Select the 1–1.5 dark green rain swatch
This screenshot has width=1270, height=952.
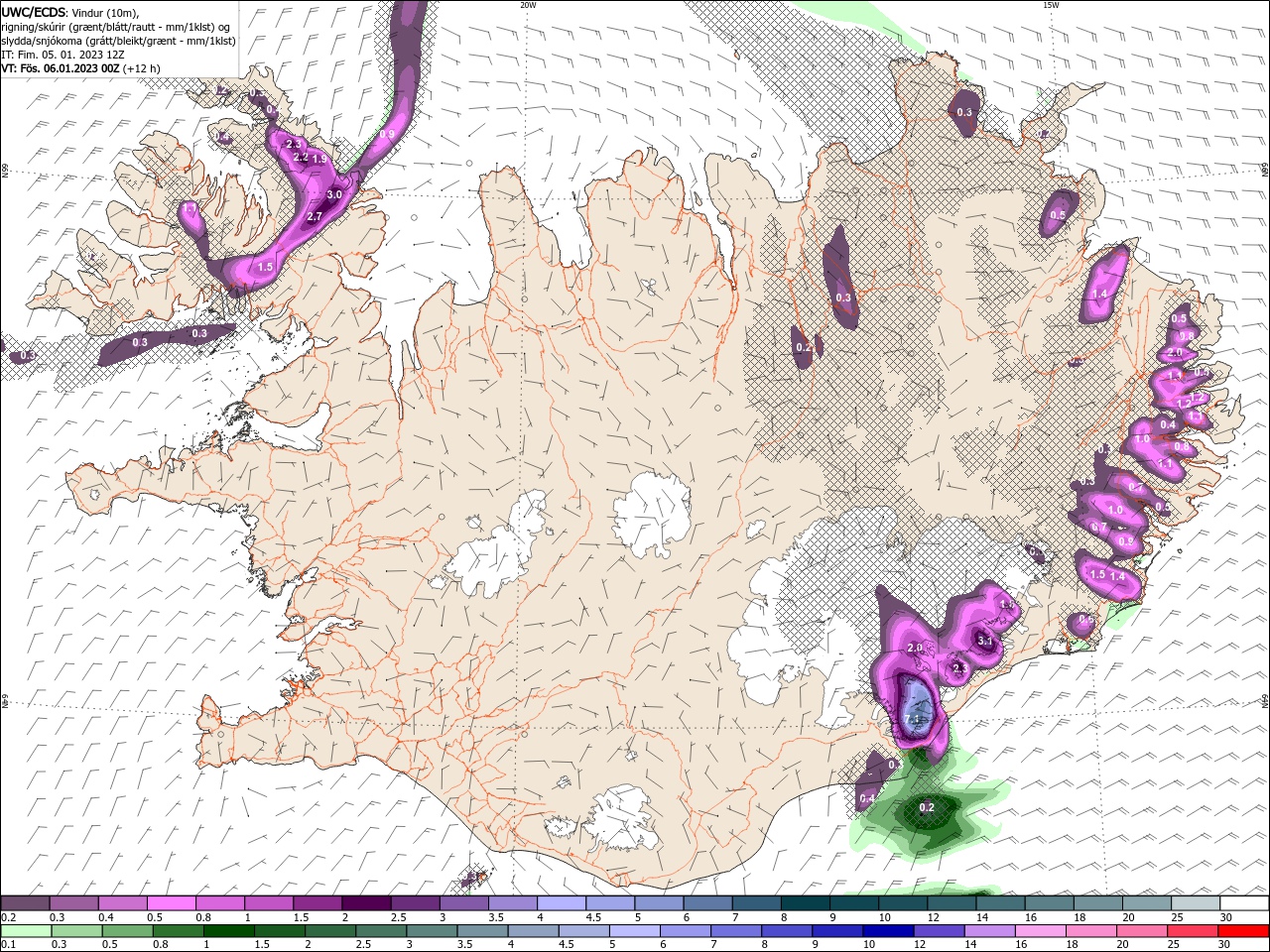228,931
